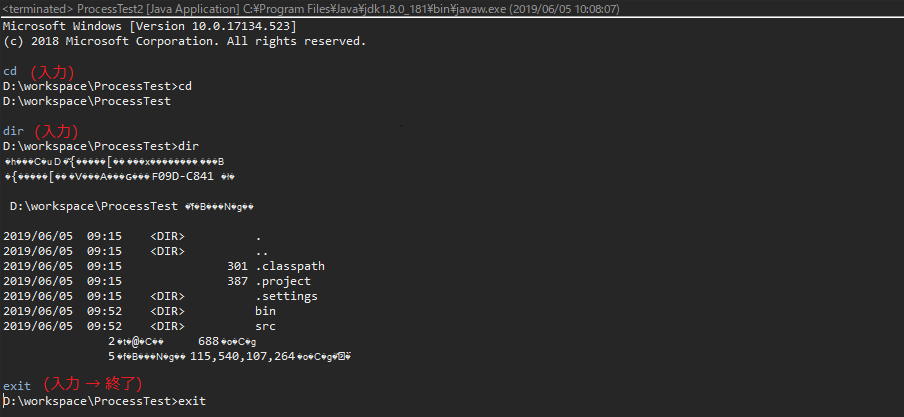904x417 pixels.
Task: Click the first blue 'cd' input text
Action: (x=10, y=71)
